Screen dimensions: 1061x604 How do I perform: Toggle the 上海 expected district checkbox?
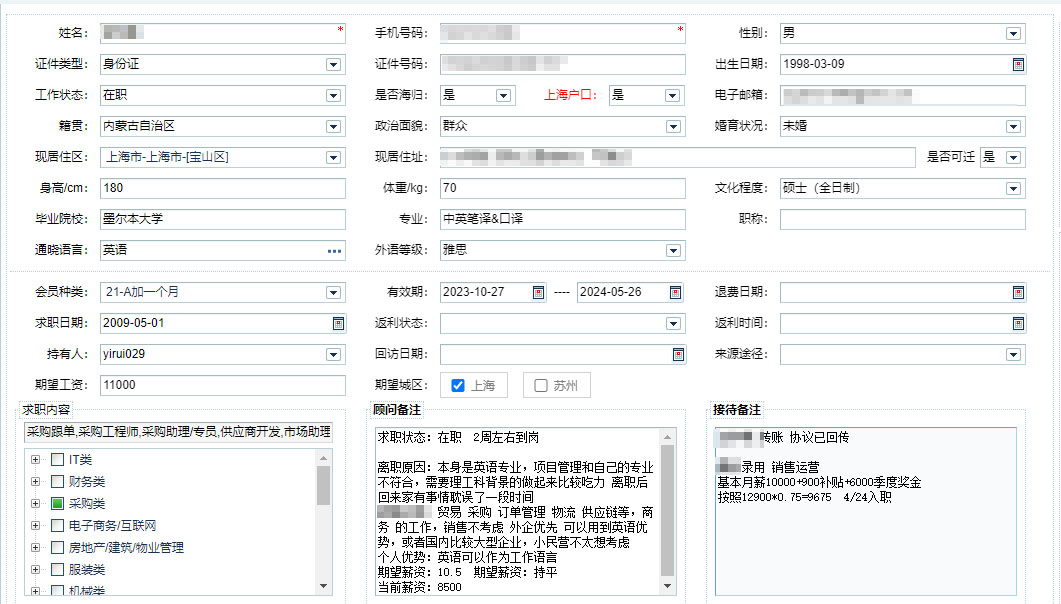(458, 386)
